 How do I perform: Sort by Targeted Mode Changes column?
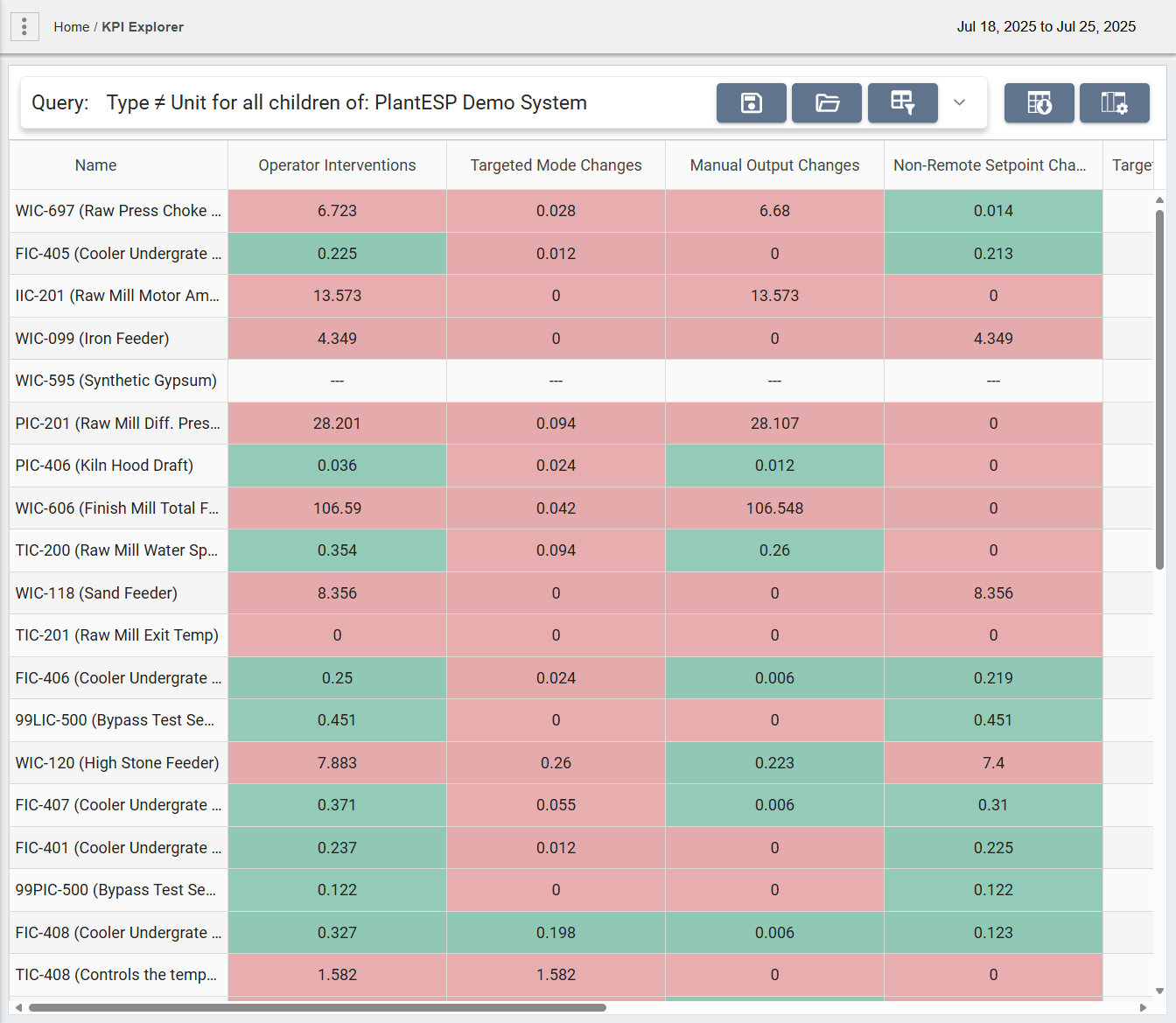click(556, 165)
